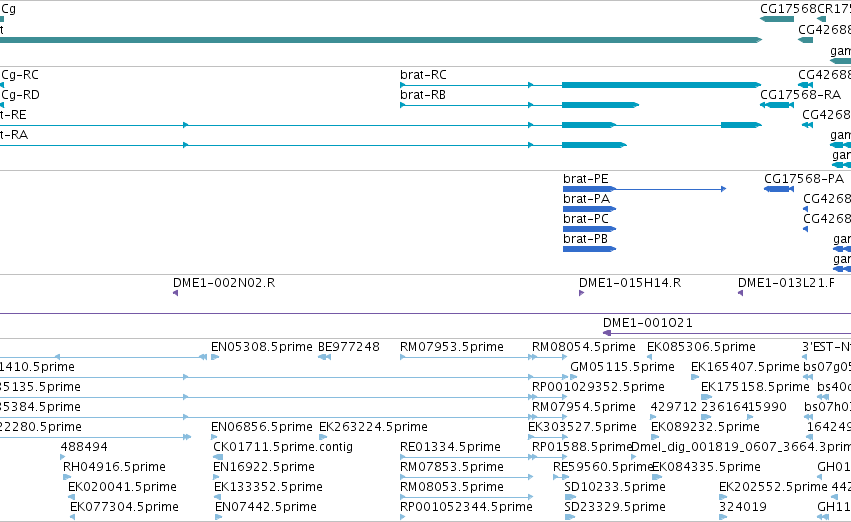851x522 pixels.
Task: Click the DME1-002N02.R clone end label
Action: click(x=224, y=283)
